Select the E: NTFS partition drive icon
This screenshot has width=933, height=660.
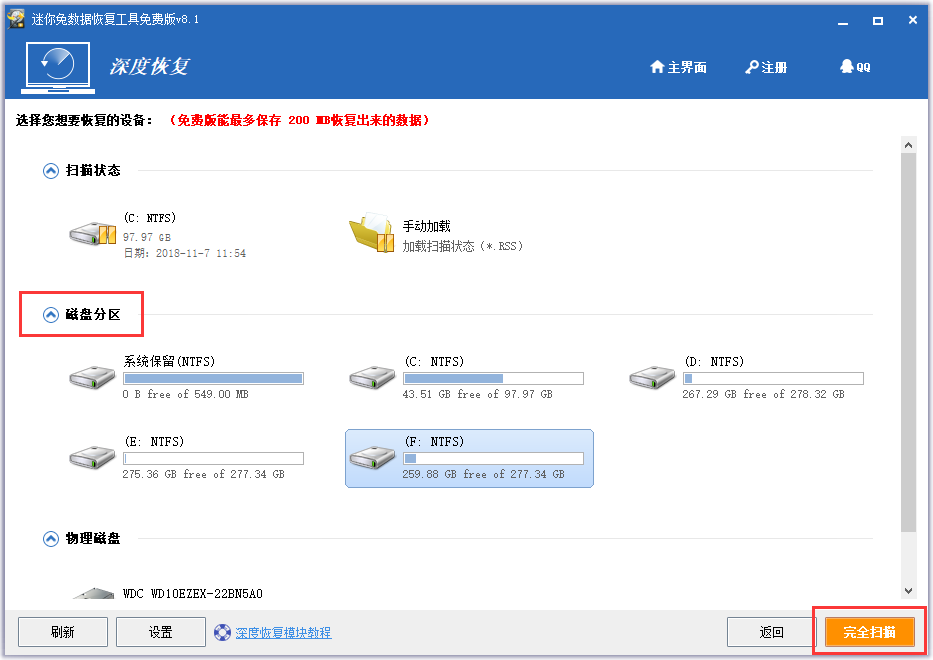(92, 457)
